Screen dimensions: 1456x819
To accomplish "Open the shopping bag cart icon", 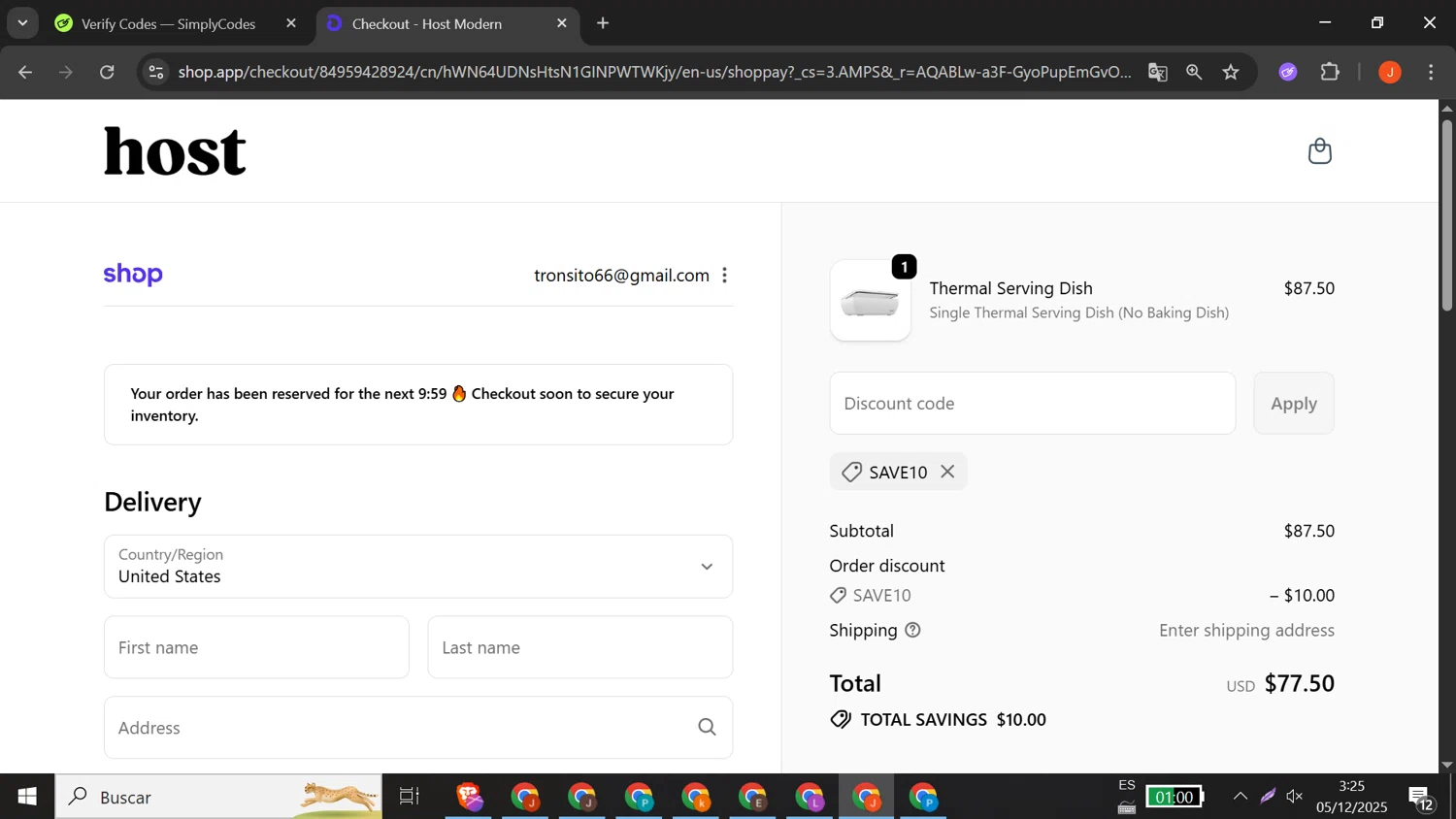I will 1319,151.
